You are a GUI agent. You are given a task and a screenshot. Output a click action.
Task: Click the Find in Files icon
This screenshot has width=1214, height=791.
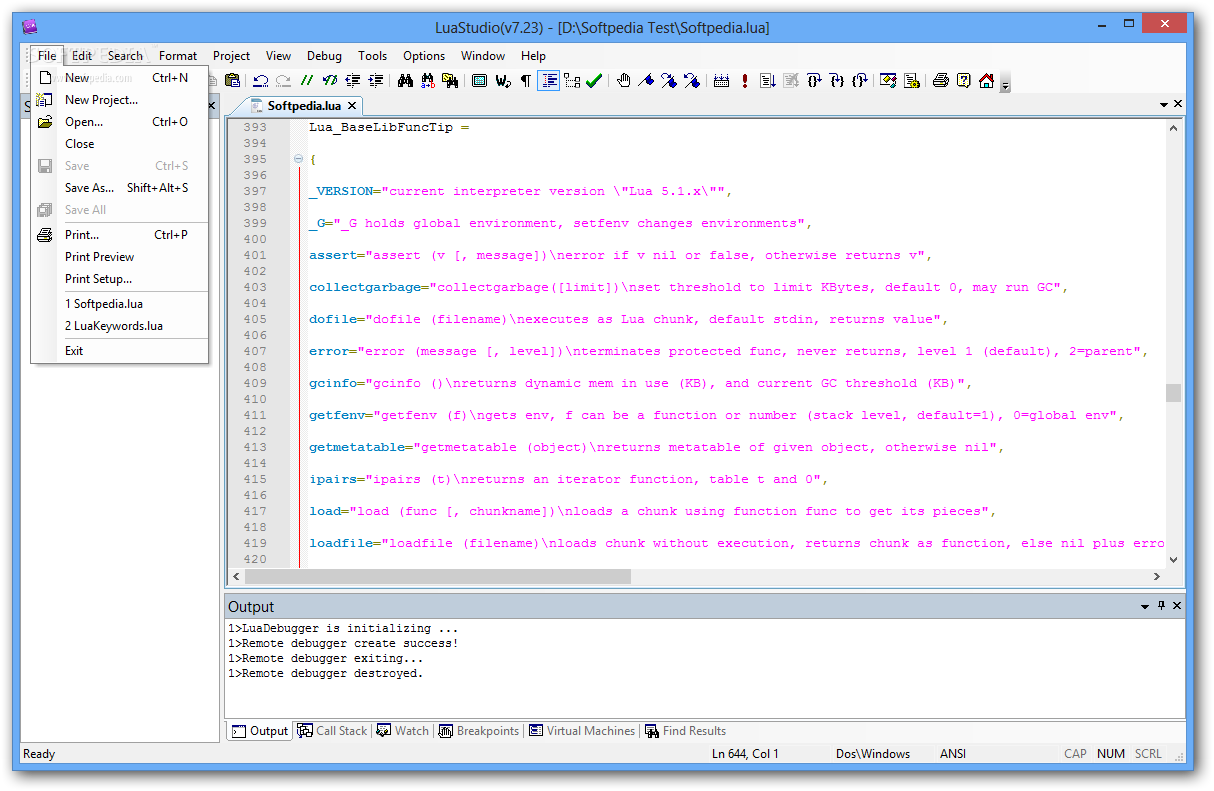(x=451, y=81)
